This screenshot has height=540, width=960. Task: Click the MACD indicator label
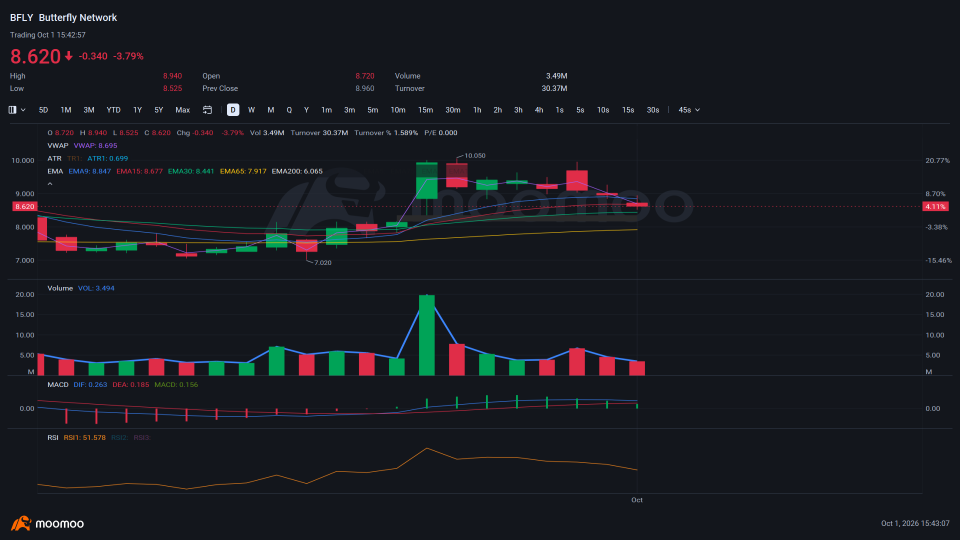click(58, 385)
